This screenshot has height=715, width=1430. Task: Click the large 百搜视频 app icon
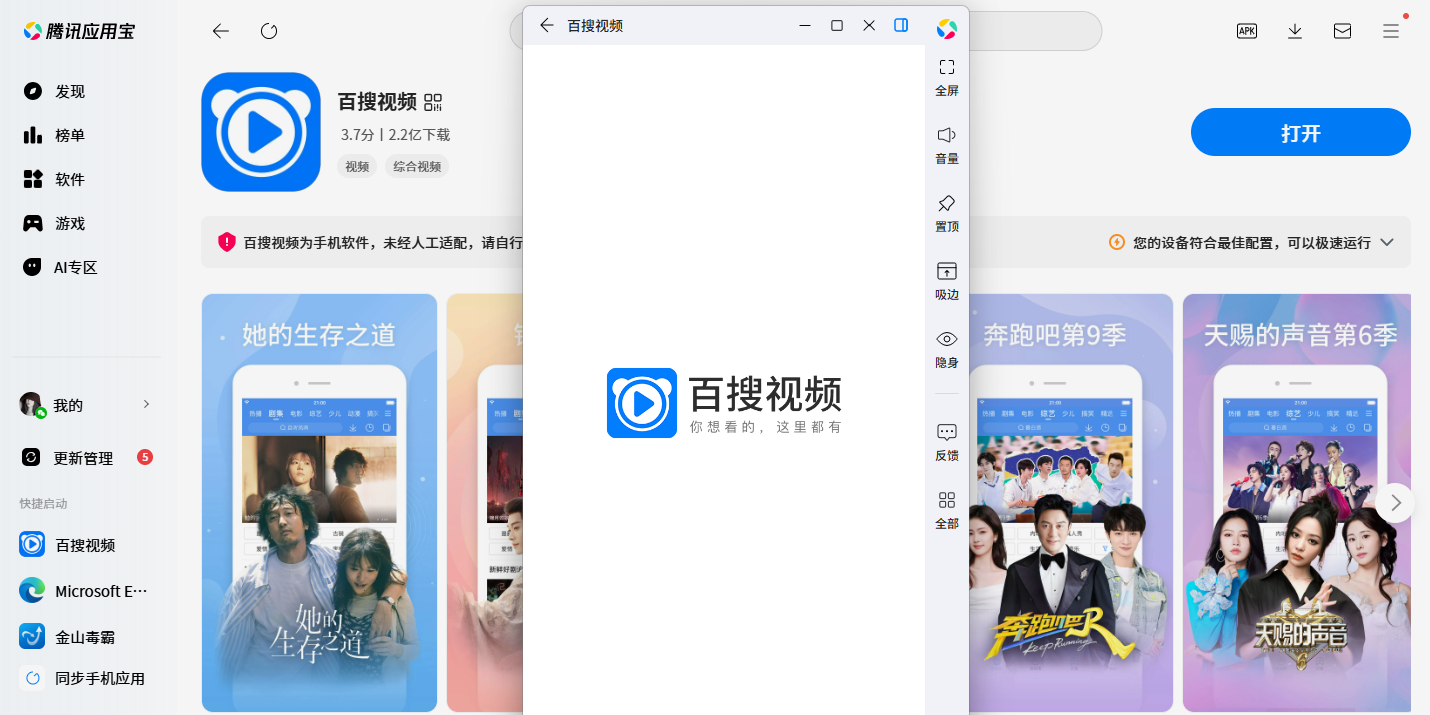pyautogui.click(x=261, y=132)
